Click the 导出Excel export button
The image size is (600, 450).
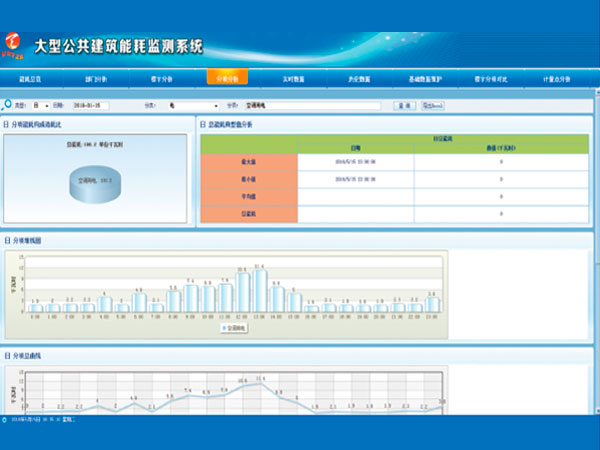[x=432, y=105]
